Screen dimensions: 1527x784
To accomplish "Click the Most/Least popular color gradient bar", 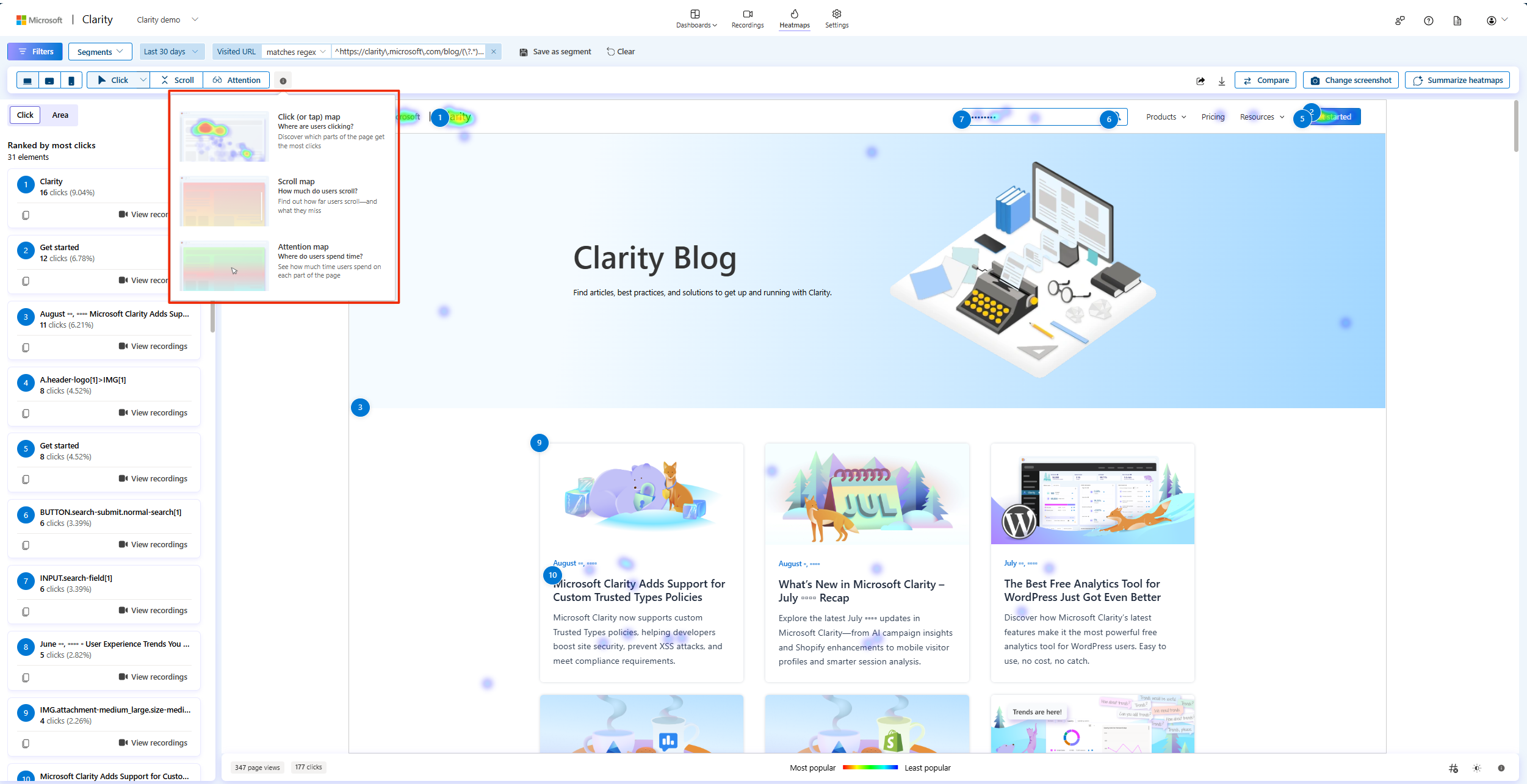I will click(x=870, y=768).
